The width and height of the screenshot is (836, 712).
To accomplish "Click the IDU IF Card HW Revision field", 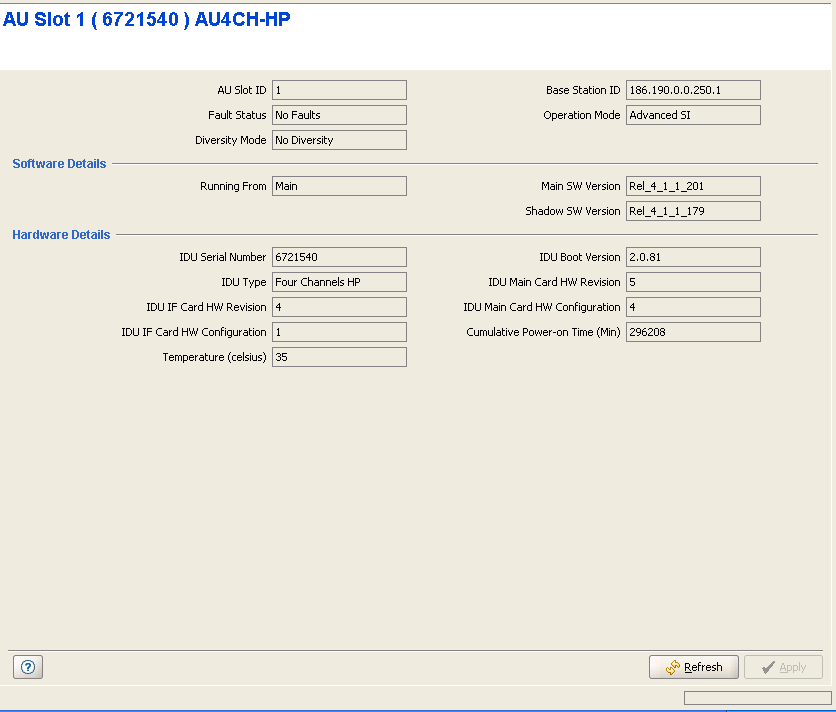I will pyautogui.click(x=339, y=307).
